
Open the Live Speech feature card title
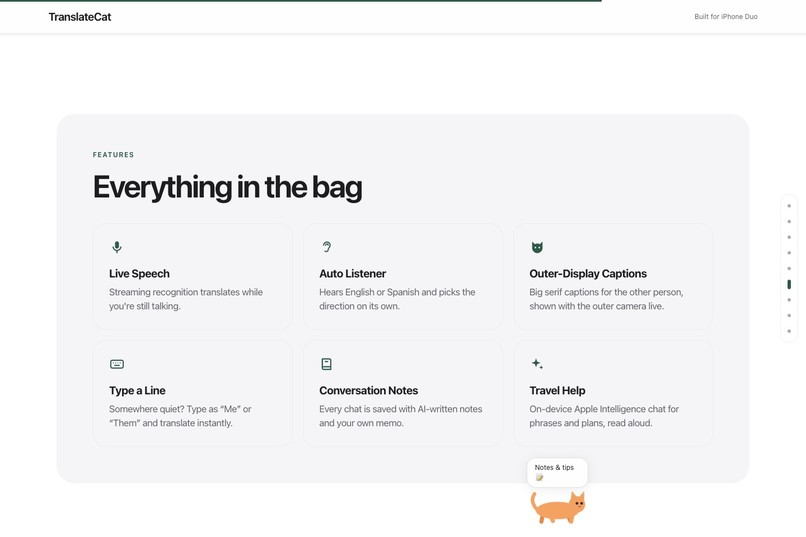pyautogui.click(x=139, y=273)
